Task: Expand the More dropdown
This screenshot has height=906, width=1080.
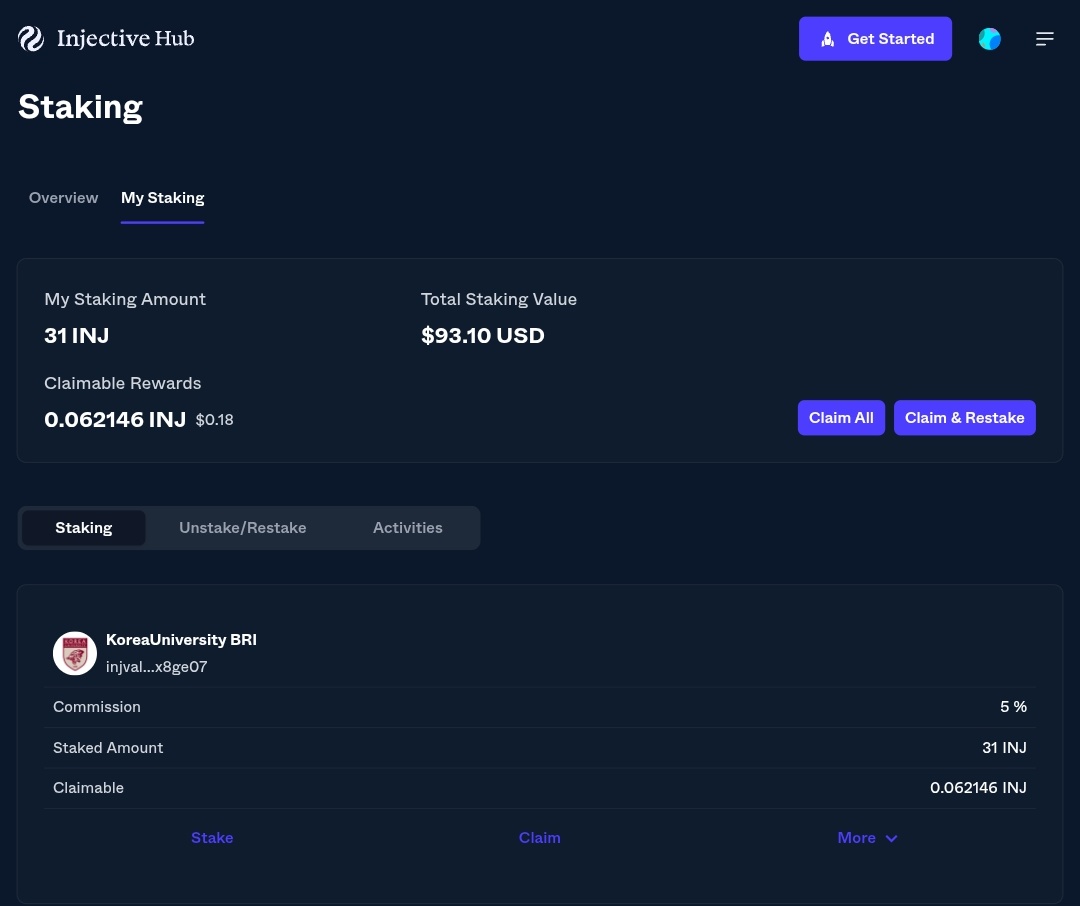Action: (x=867, y=838)
